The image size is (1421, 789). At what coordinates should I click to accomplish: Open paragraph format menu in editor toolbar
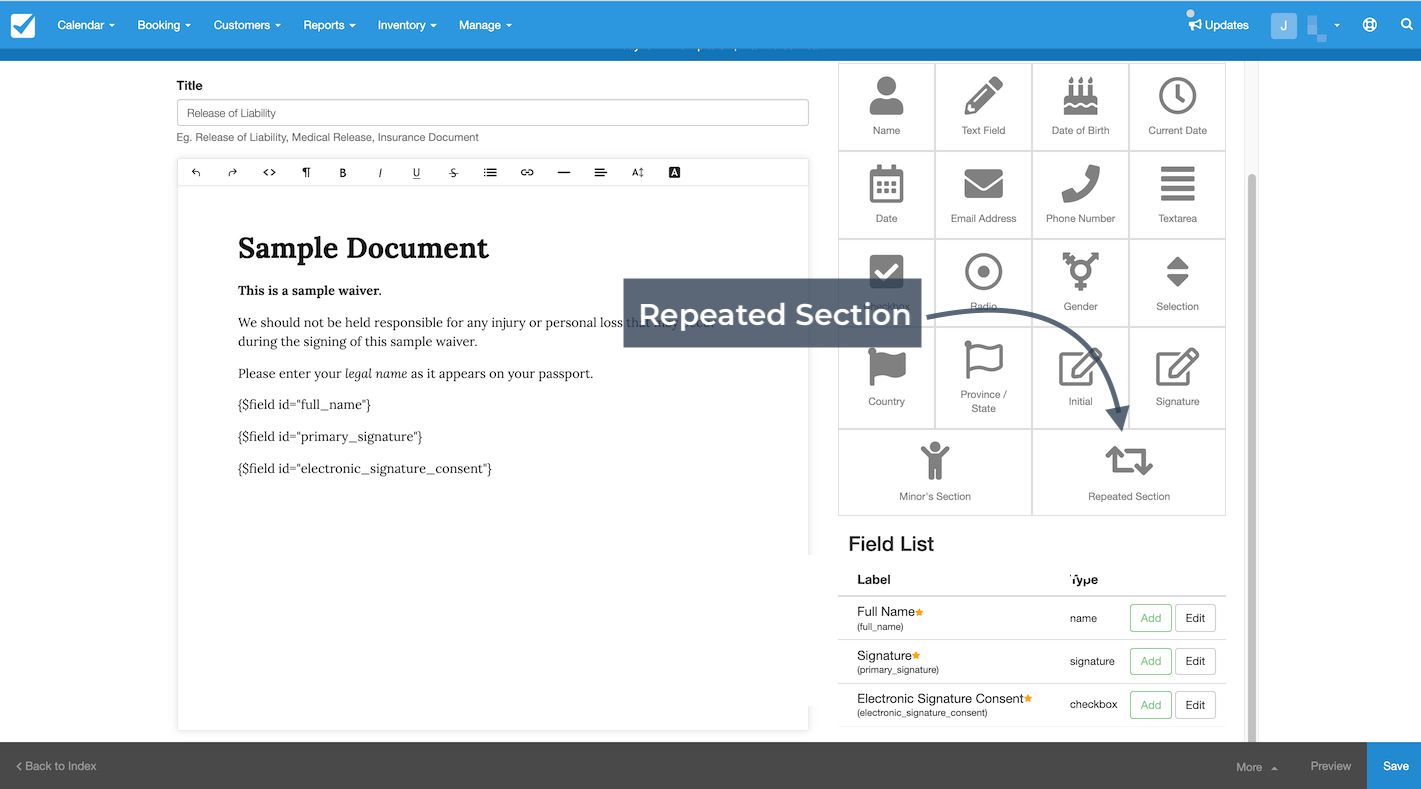pyautogui.click(x=306, y=173)
